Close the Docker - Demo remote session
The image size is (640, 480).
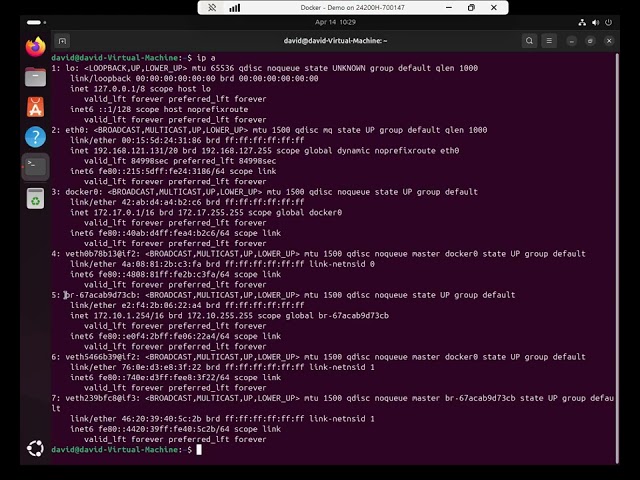tap(494, 8)
